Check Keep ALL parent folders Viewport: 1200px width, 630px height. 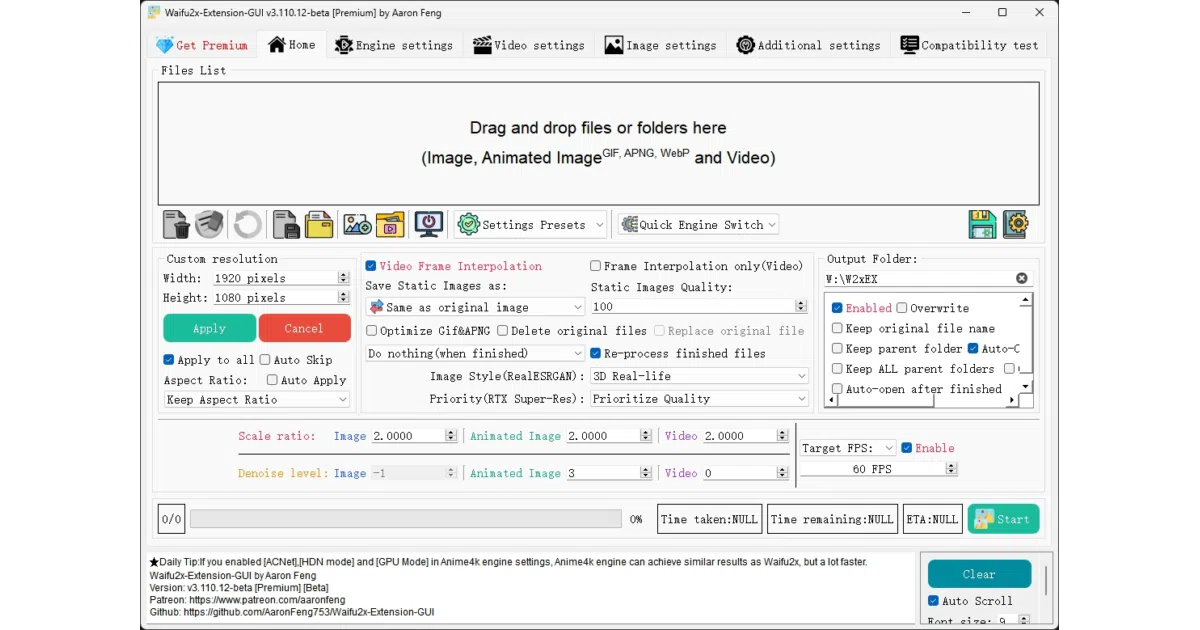point(837,369)
